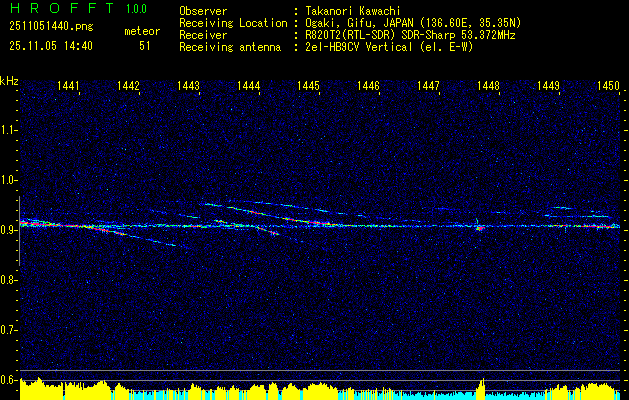Click the Ogaki, Gifu, JAPAN location text

coord(414,23)
